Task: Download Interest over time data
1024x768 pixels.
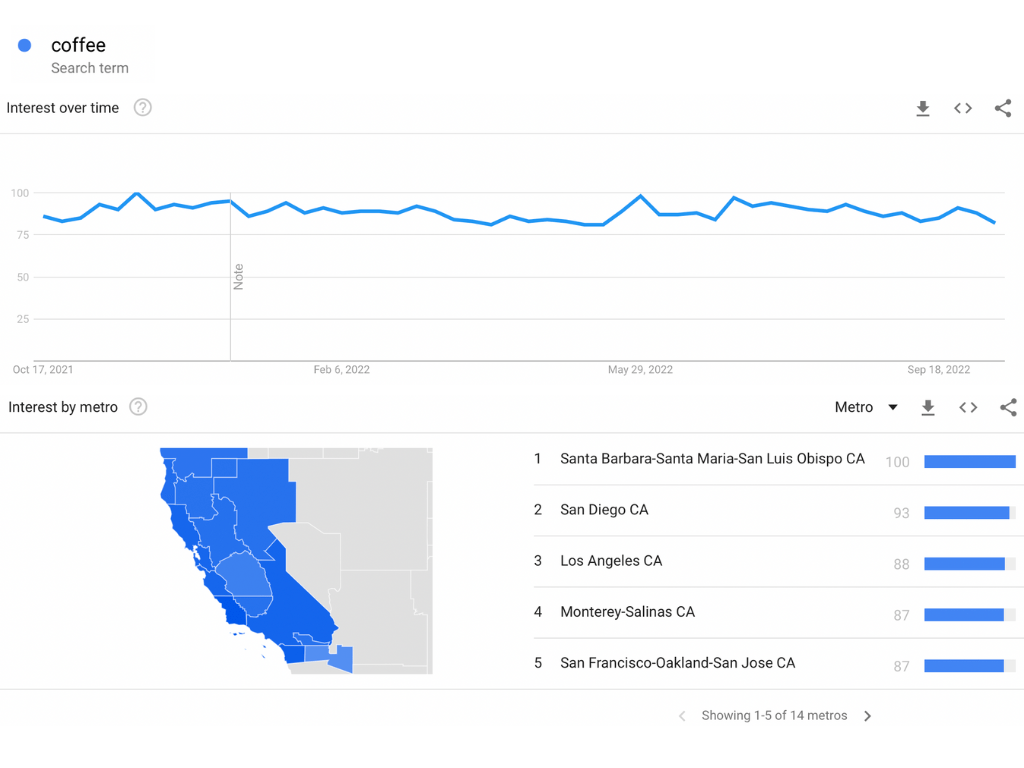Action: [922, 108]
